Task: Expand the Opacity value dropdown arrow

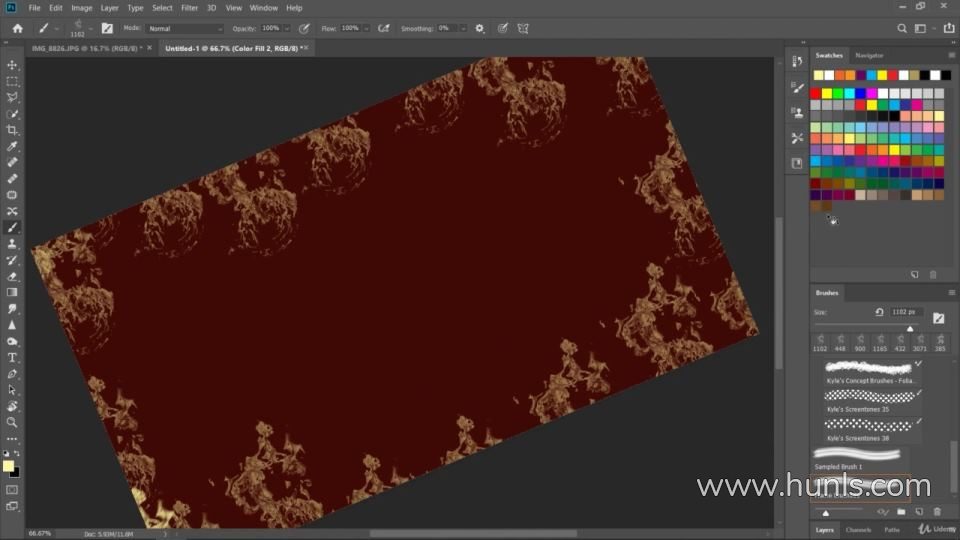Action: click(288, 29)
